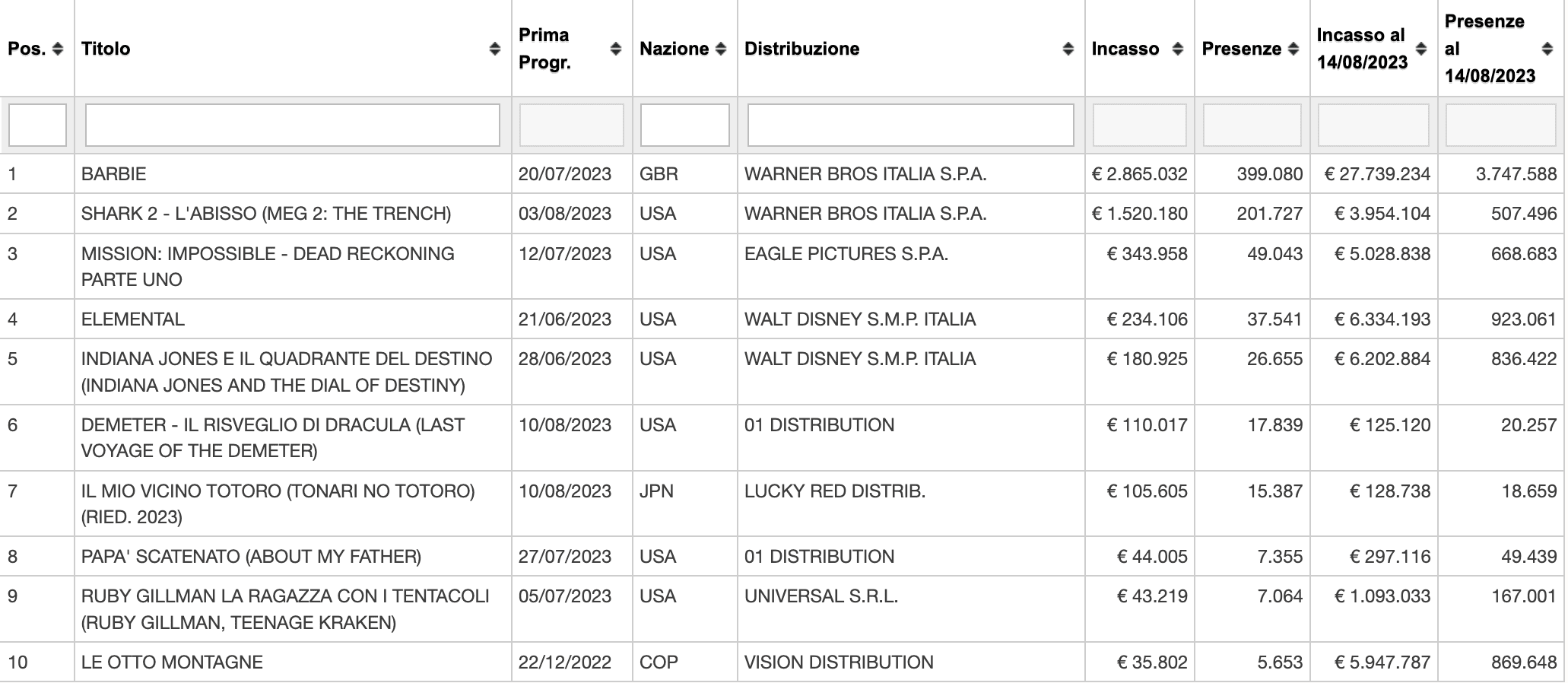
Task: Select IL MIO VICINO TOTORO title
Action: point(278,504)
